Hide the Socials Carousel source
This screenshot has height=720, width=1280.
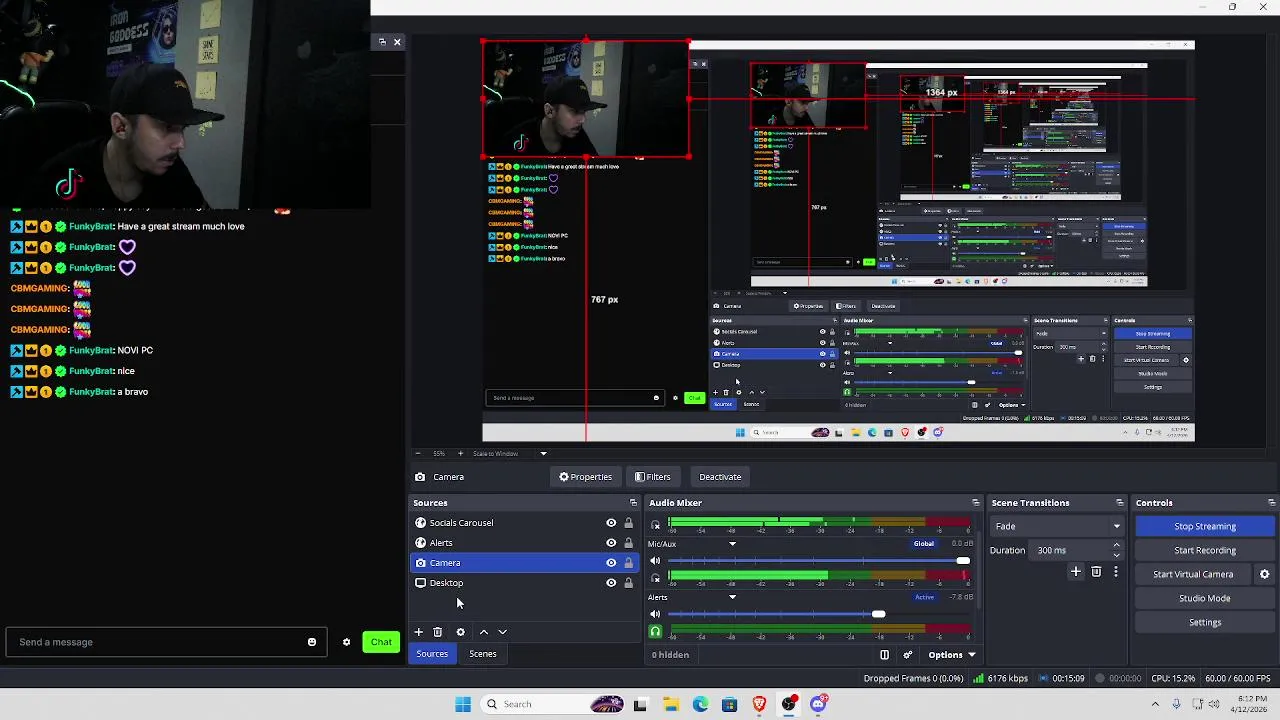click(611, 523)
